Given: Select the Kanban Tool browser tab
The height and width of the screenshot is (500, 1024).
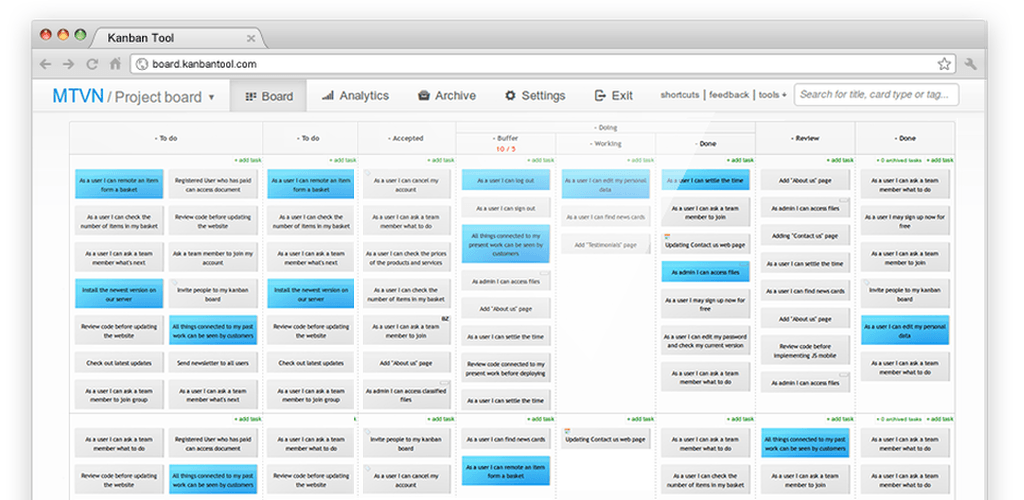Looking at the screenshot, I should click(178, 38).
